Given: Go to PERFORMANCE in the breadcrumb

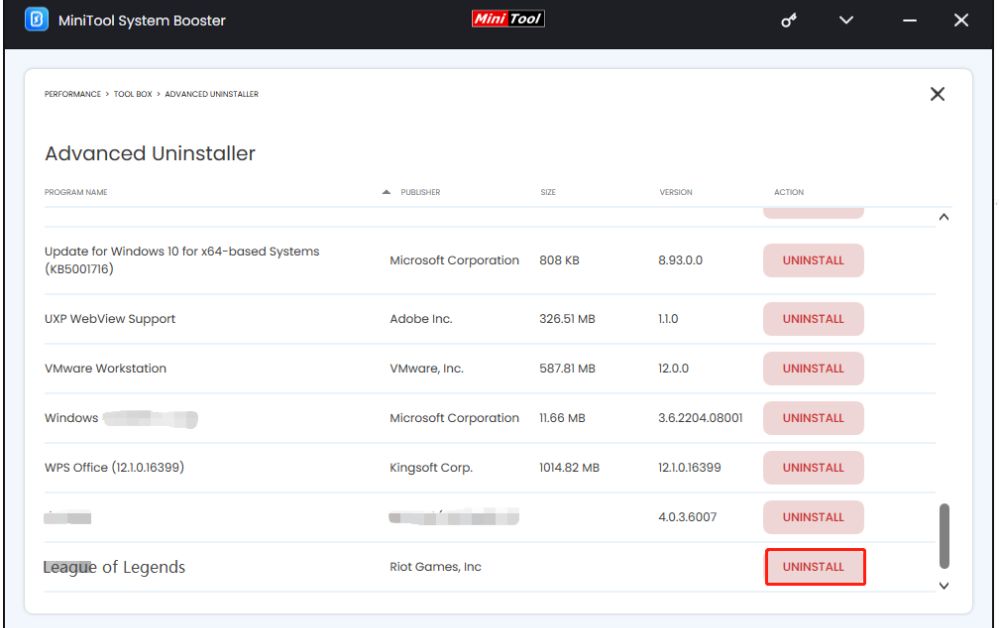Looking at the screenshot, I should pos(72,94).
